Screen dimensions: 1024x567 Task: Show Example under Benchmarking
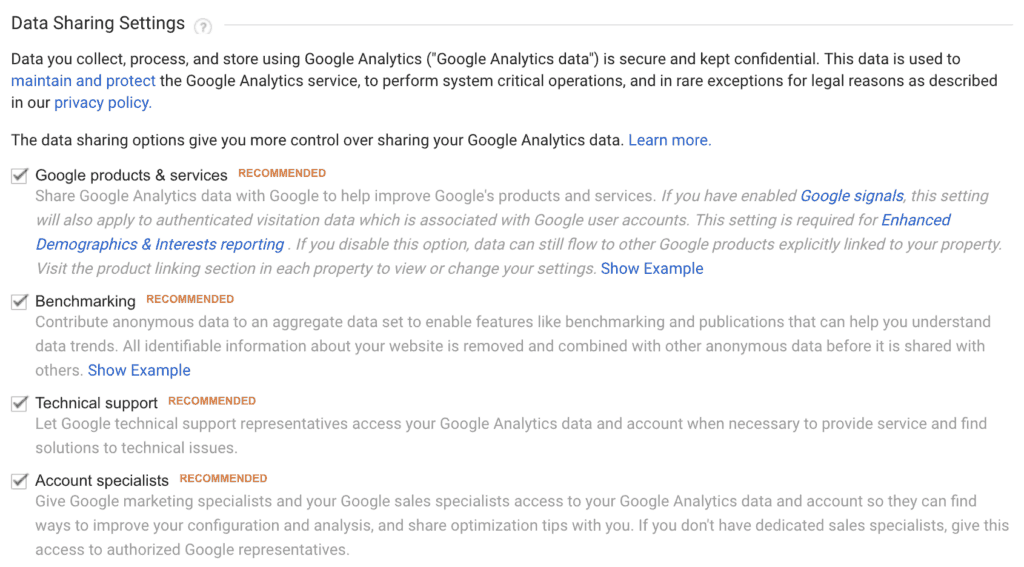(139, 370)
